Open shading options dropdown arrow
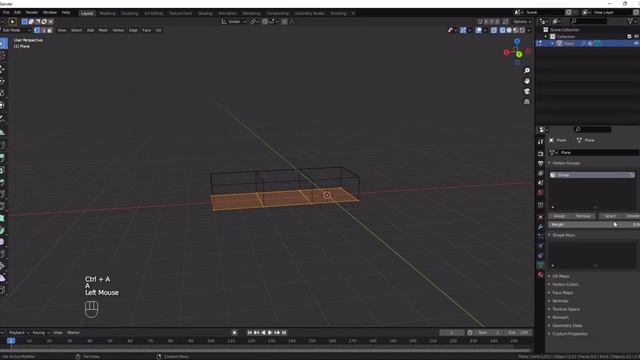The width and height of the screenshot is (640, 360). (529, 30)
